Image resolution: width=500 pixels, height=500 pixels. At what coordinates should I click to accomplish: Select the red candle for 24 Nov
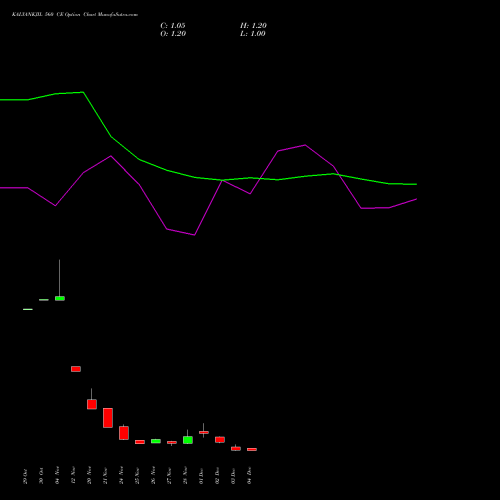pyautogui.click(x=124, y=433)
